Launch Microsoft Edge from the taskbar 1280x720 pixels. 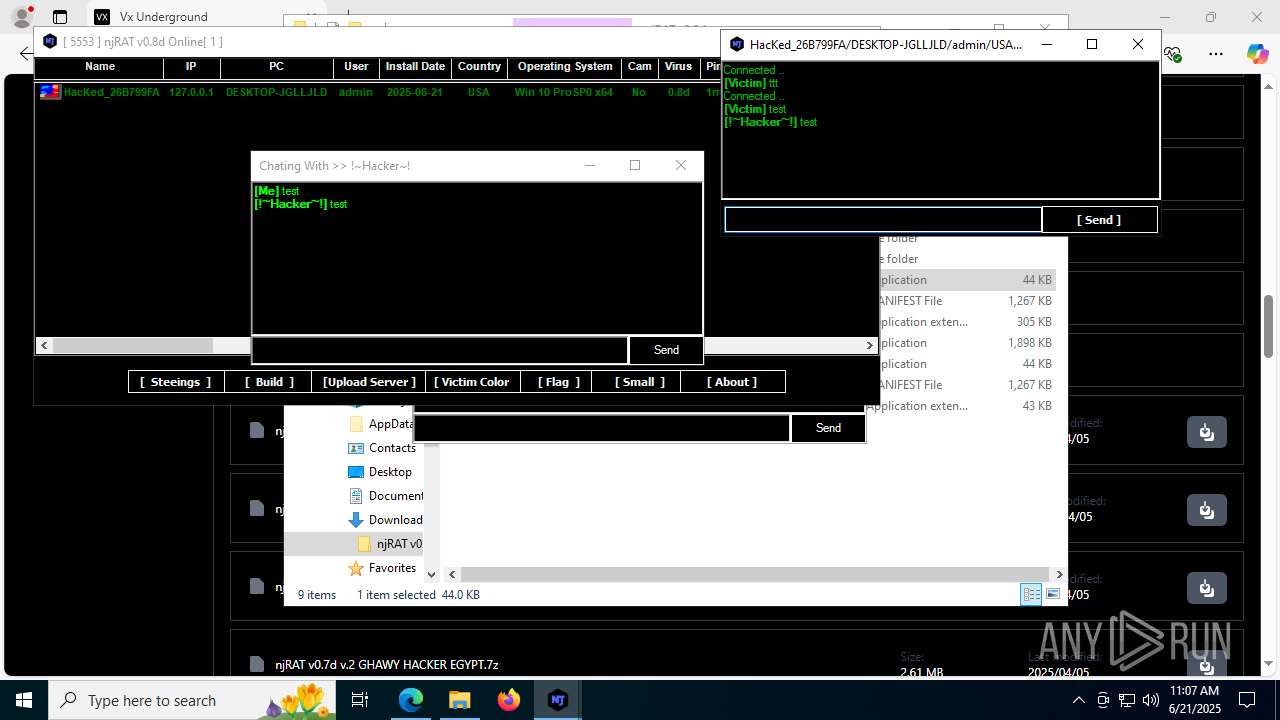click(411, 700)
